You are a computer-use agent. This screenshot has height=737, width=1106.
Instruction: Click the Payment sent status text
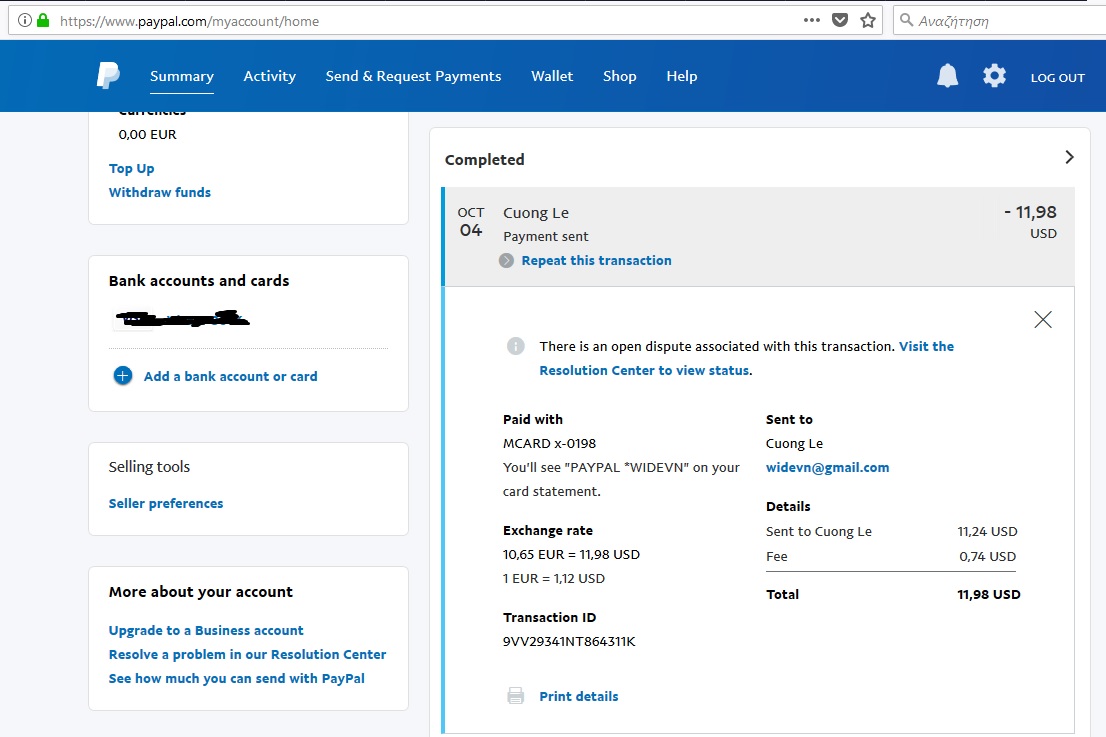click(x=545, y=237)
